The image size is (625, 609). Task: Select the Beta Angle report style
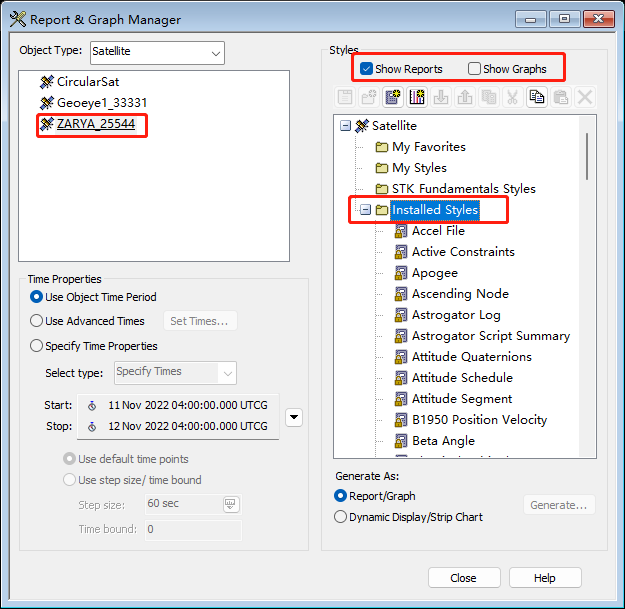[443, 441]
